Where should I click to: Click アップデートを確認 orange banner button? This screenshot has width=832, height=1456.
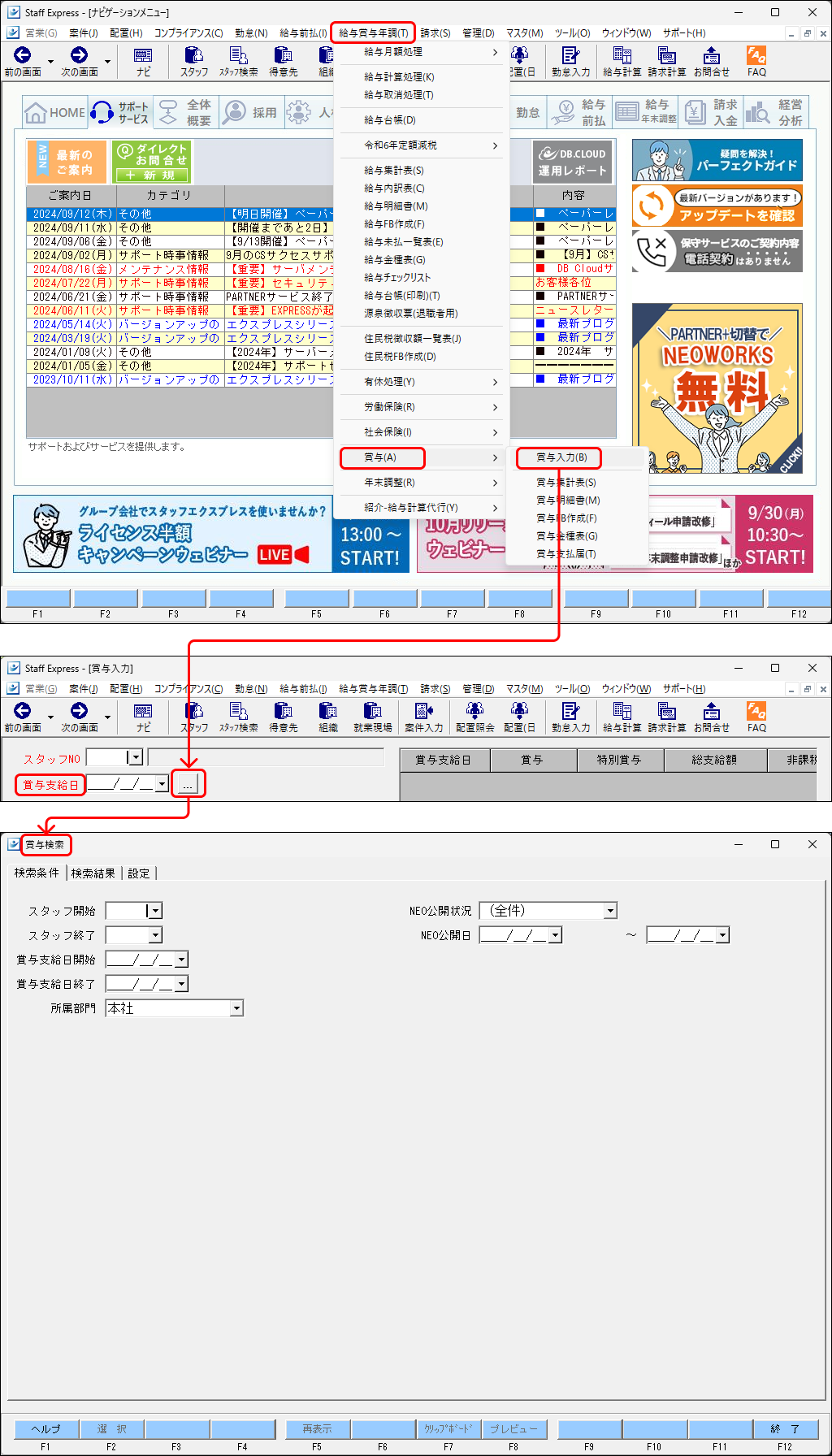717,206
